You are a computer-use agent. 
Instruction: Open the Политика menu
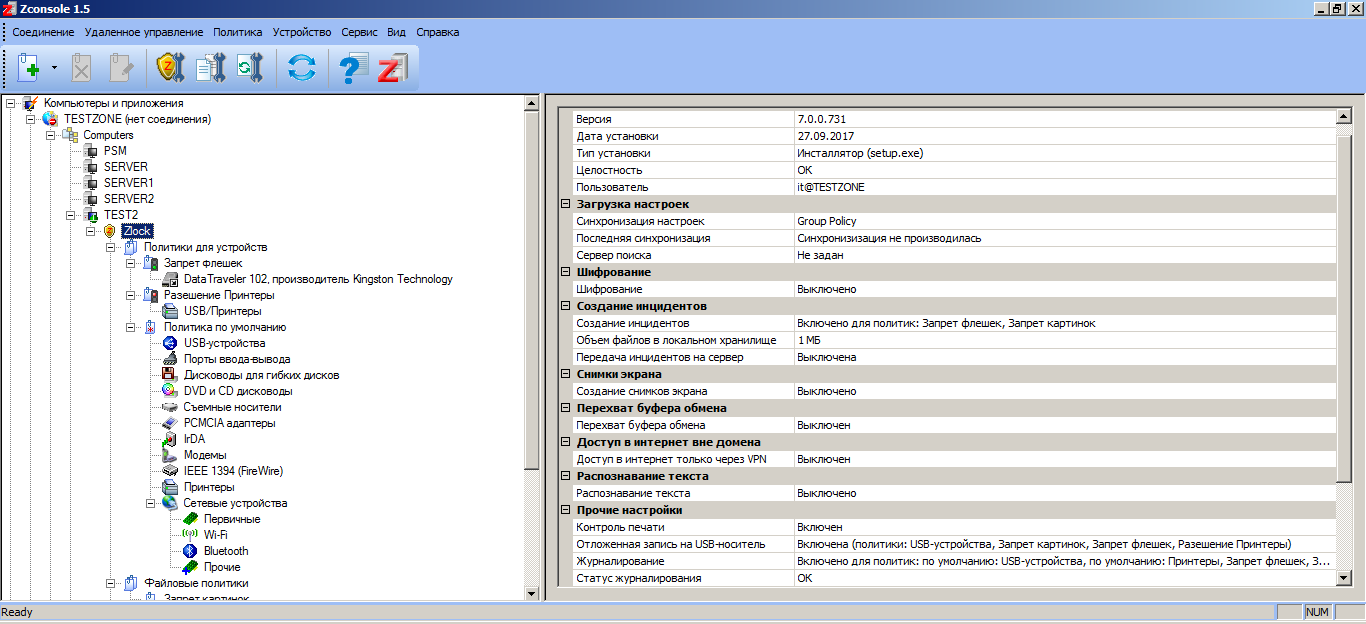[x=238, y=32]
